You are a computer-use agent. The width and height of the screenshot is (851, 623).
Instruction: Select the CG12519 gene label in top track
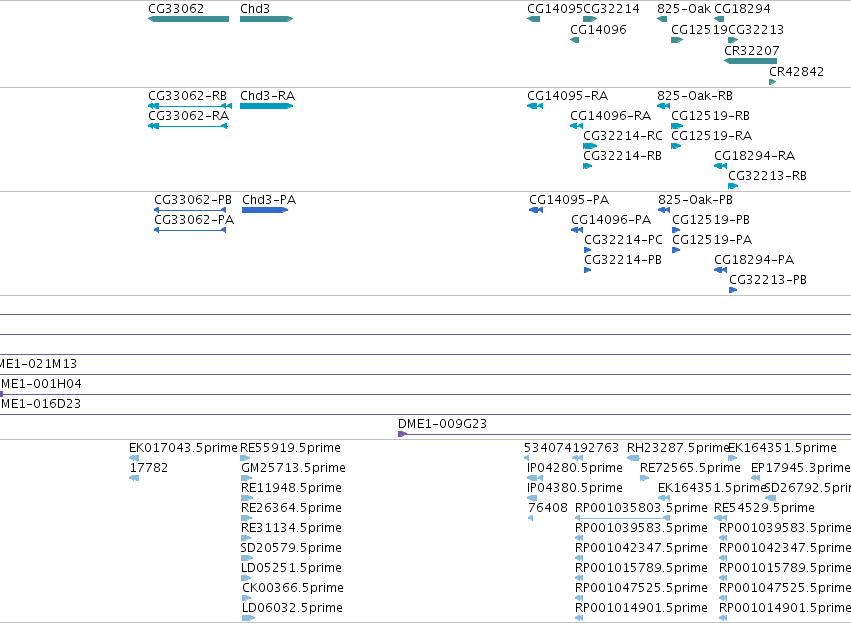(698, 29)
